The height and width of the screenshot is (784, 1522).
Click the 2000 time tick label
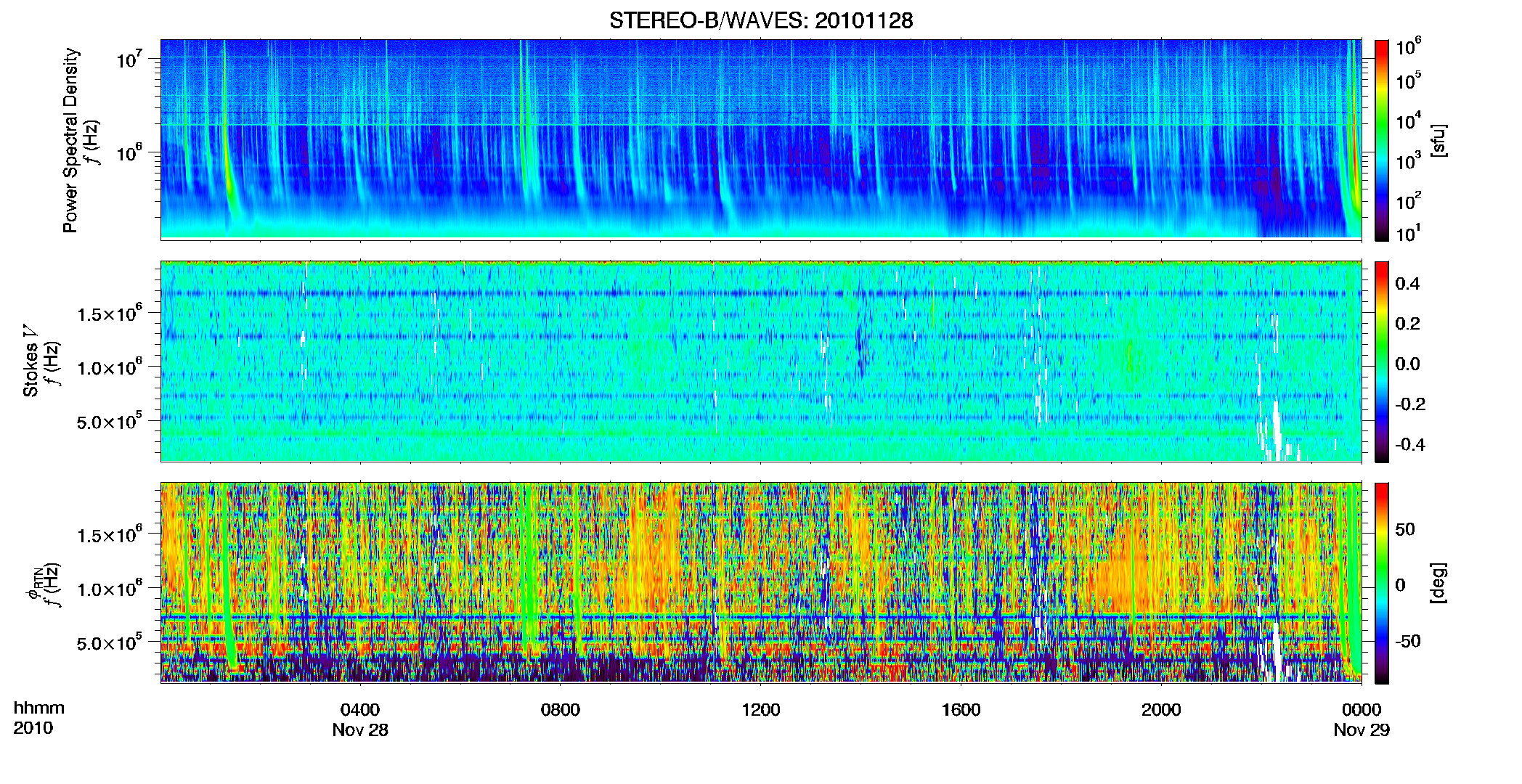(1161, 710)
